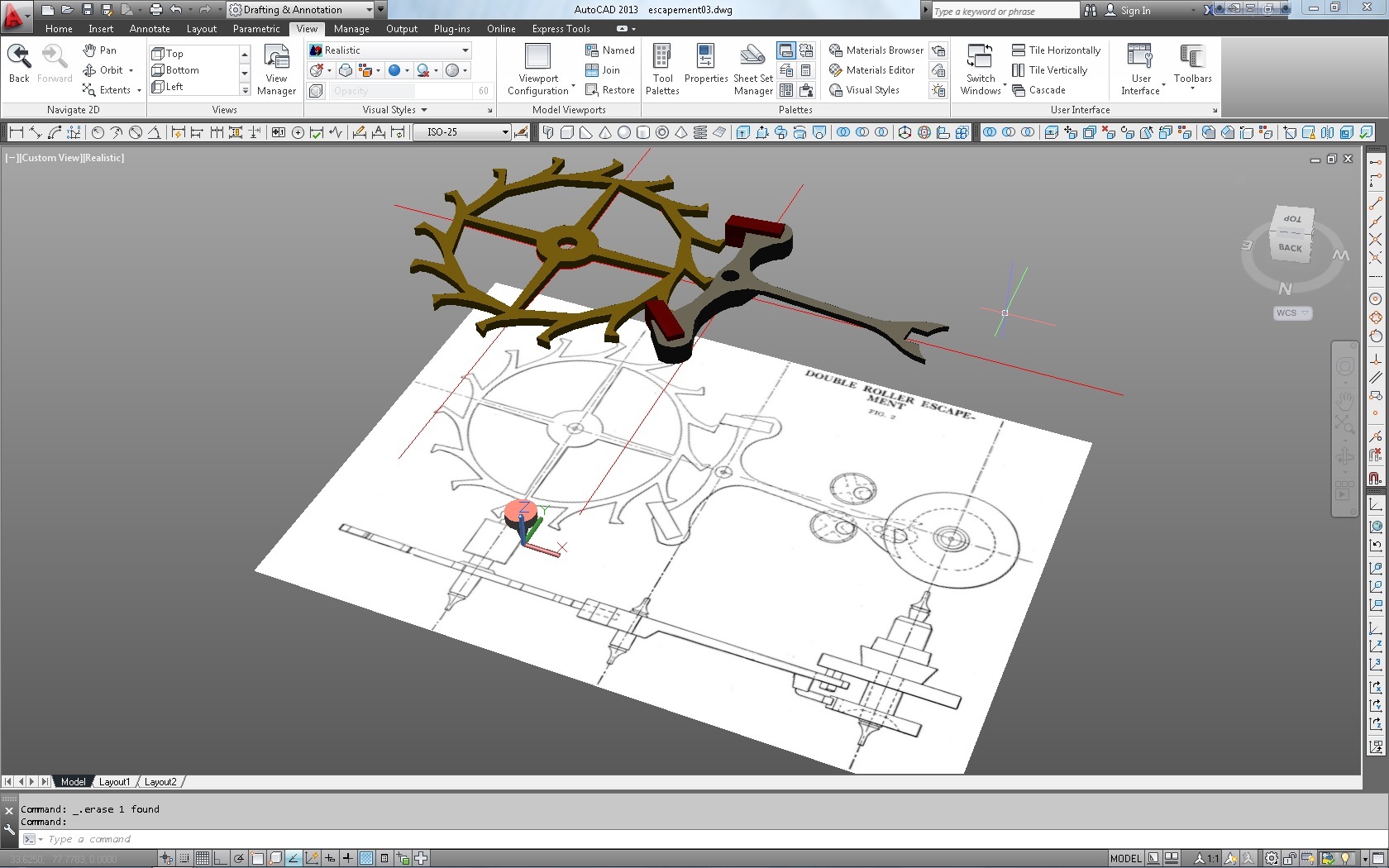
Task: Click Back in Navigate 2D
Action: pyautogui.click(x=19, y=64)
